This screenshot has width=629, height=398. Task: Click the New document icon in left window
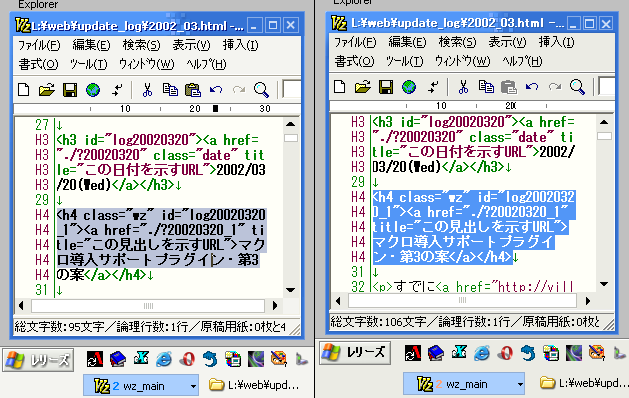pyautogui.click(x=24, y=89)
